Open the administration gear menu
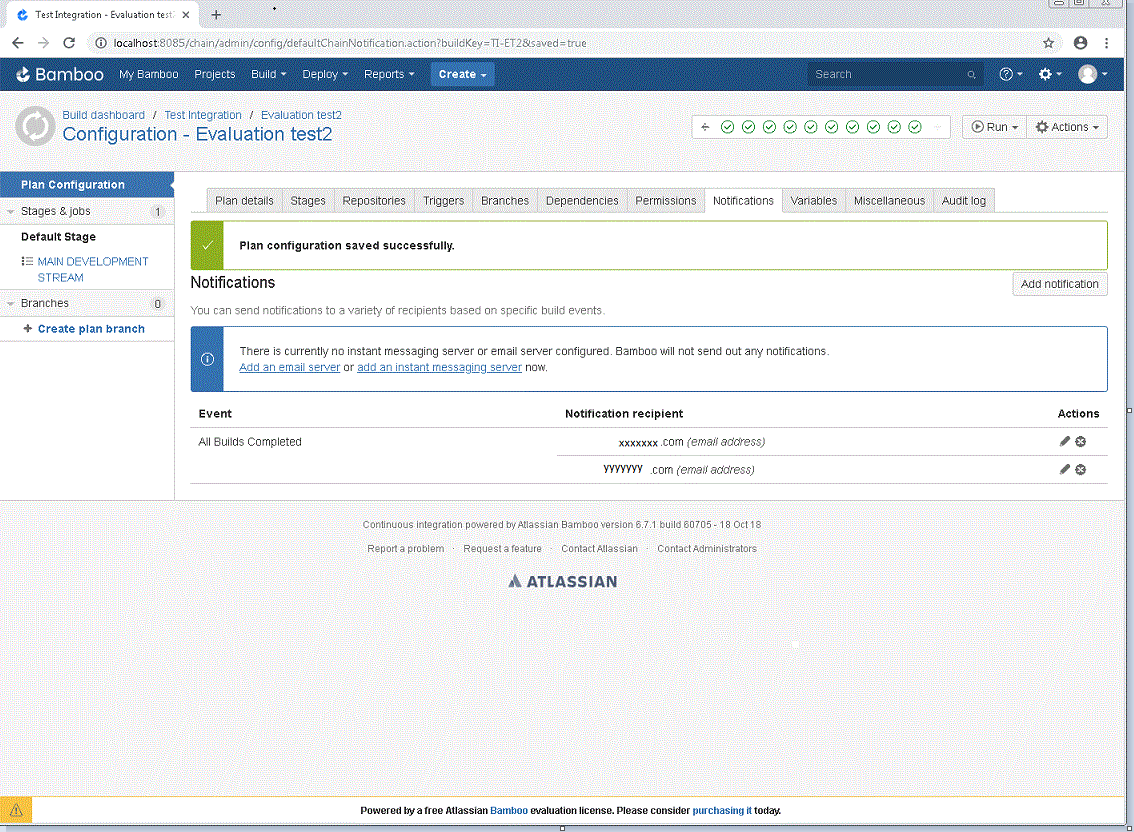Screen dimensions: 1134x832 coord(1049,75)
